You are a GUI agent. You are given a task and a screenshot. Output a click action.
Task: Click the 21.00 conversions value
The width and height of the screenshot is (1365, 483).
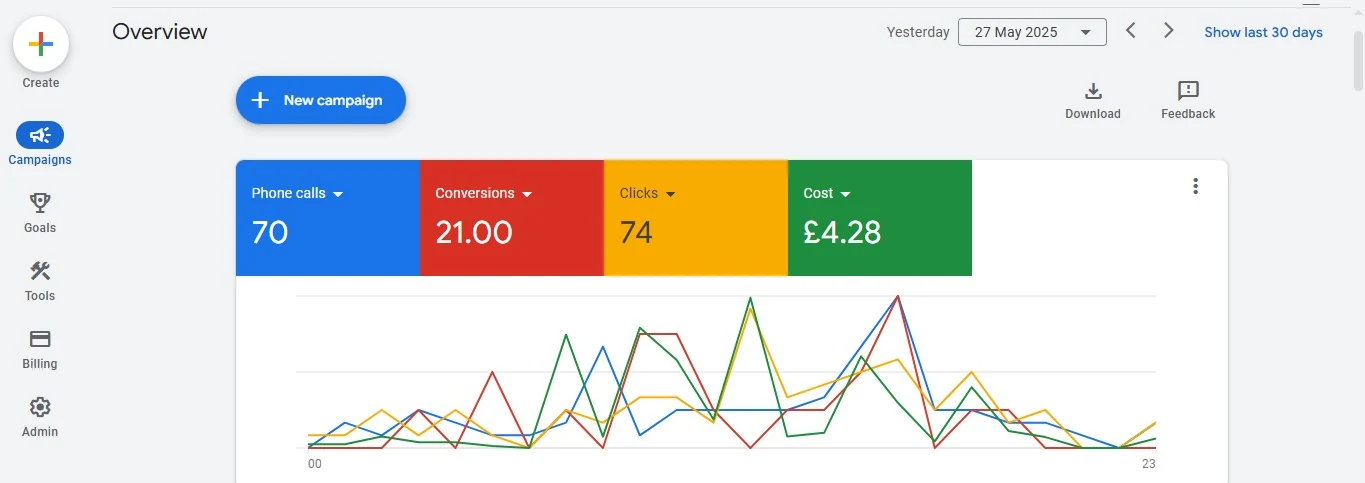coord(474,233)
